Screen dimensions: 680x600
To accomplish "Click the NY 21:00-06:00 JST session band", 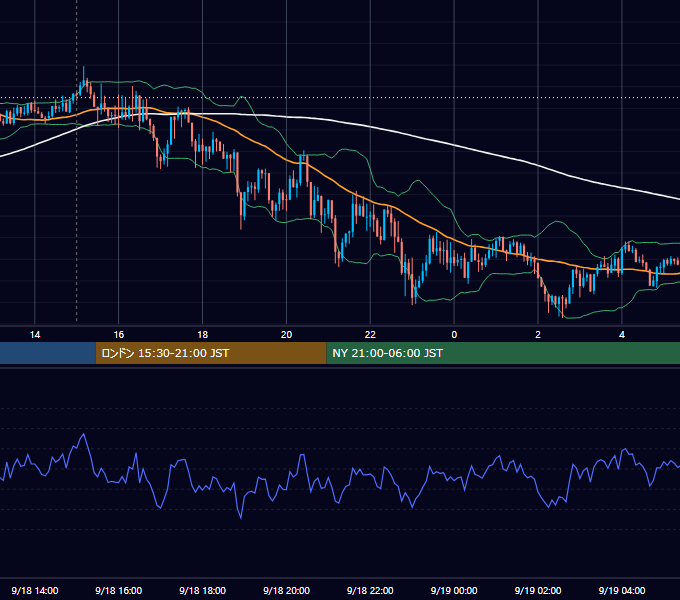I will coord(503,353).
